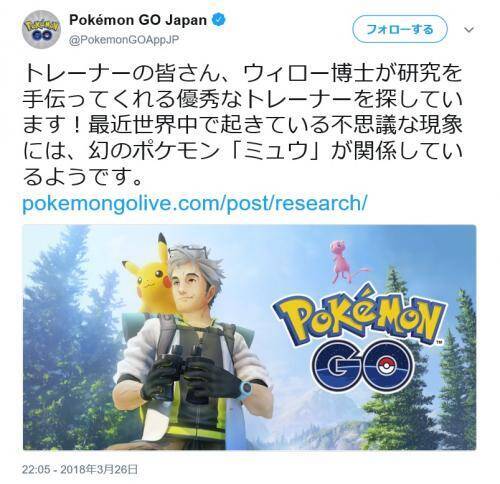Click the tweet body text paragraph
Screen dimensions: 500x484
click(x=243, y=125)
